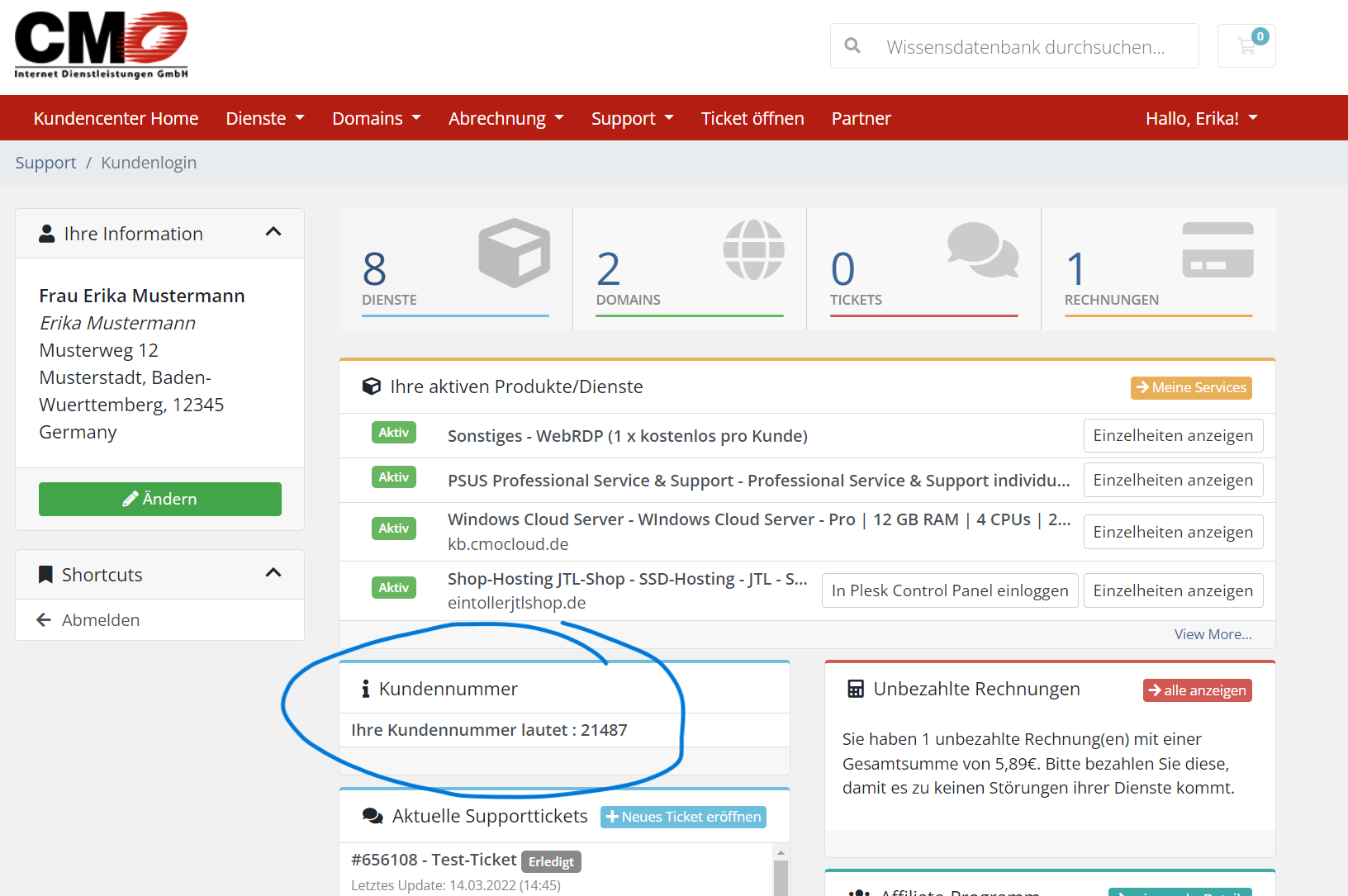Click the Neues Ticket eröffnen button
The height and width of the screenshot is (896, 1348).
[x=683, y=816]
